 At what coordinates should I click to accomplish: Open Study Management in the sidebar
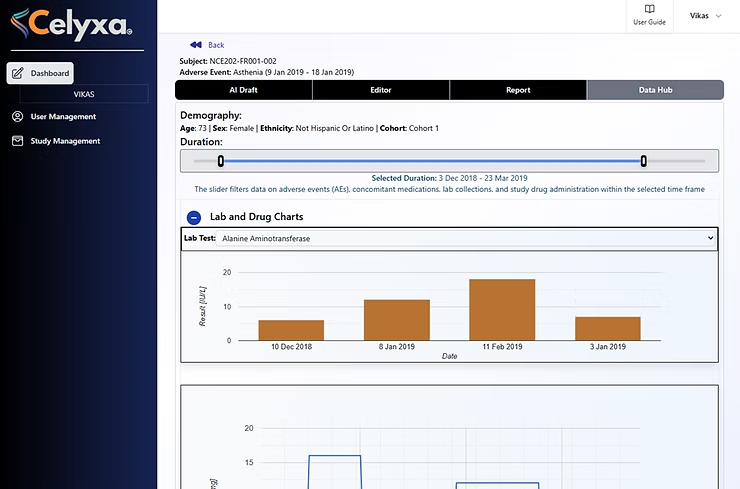pos(65,141)
